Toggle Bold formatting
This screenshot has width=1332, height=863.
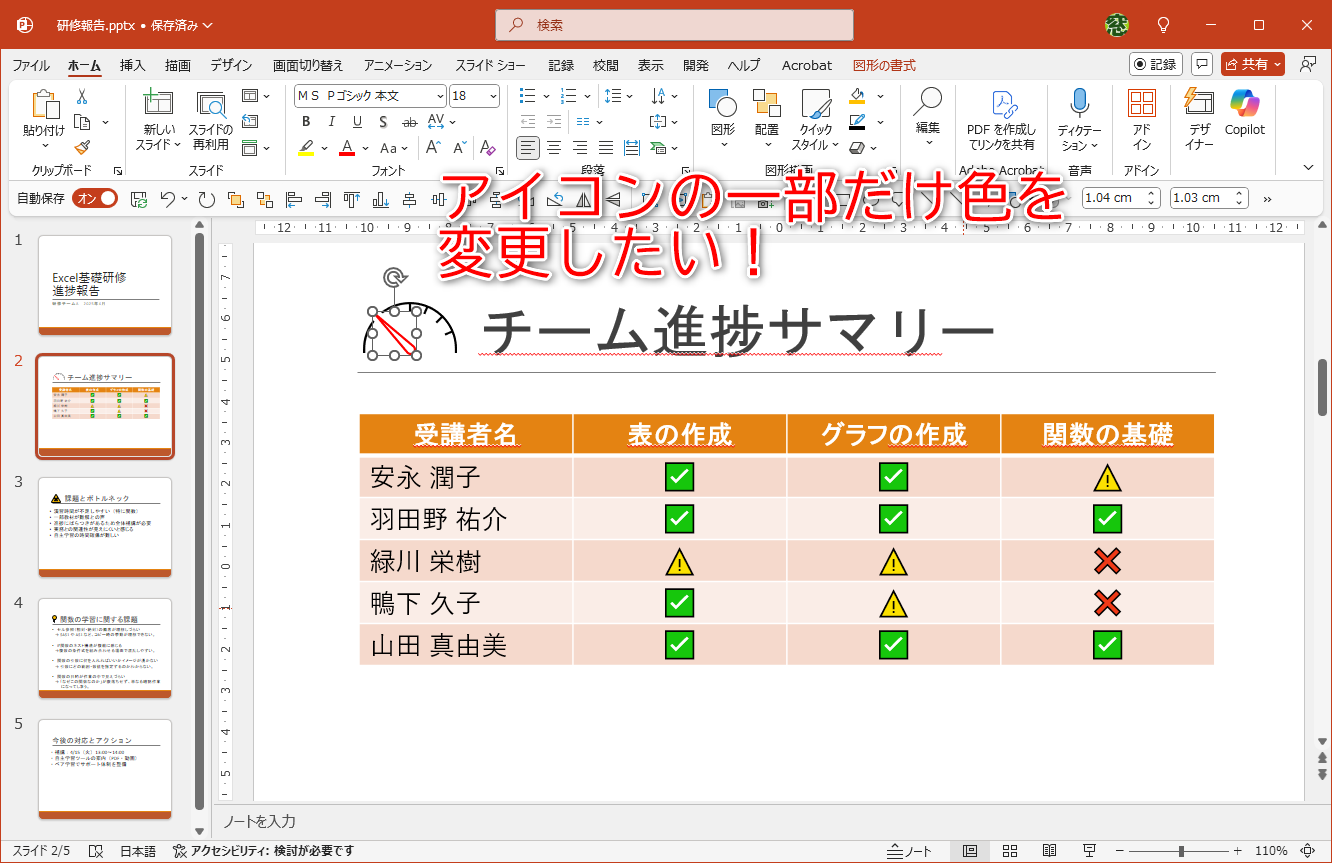(x=306, y=122)
